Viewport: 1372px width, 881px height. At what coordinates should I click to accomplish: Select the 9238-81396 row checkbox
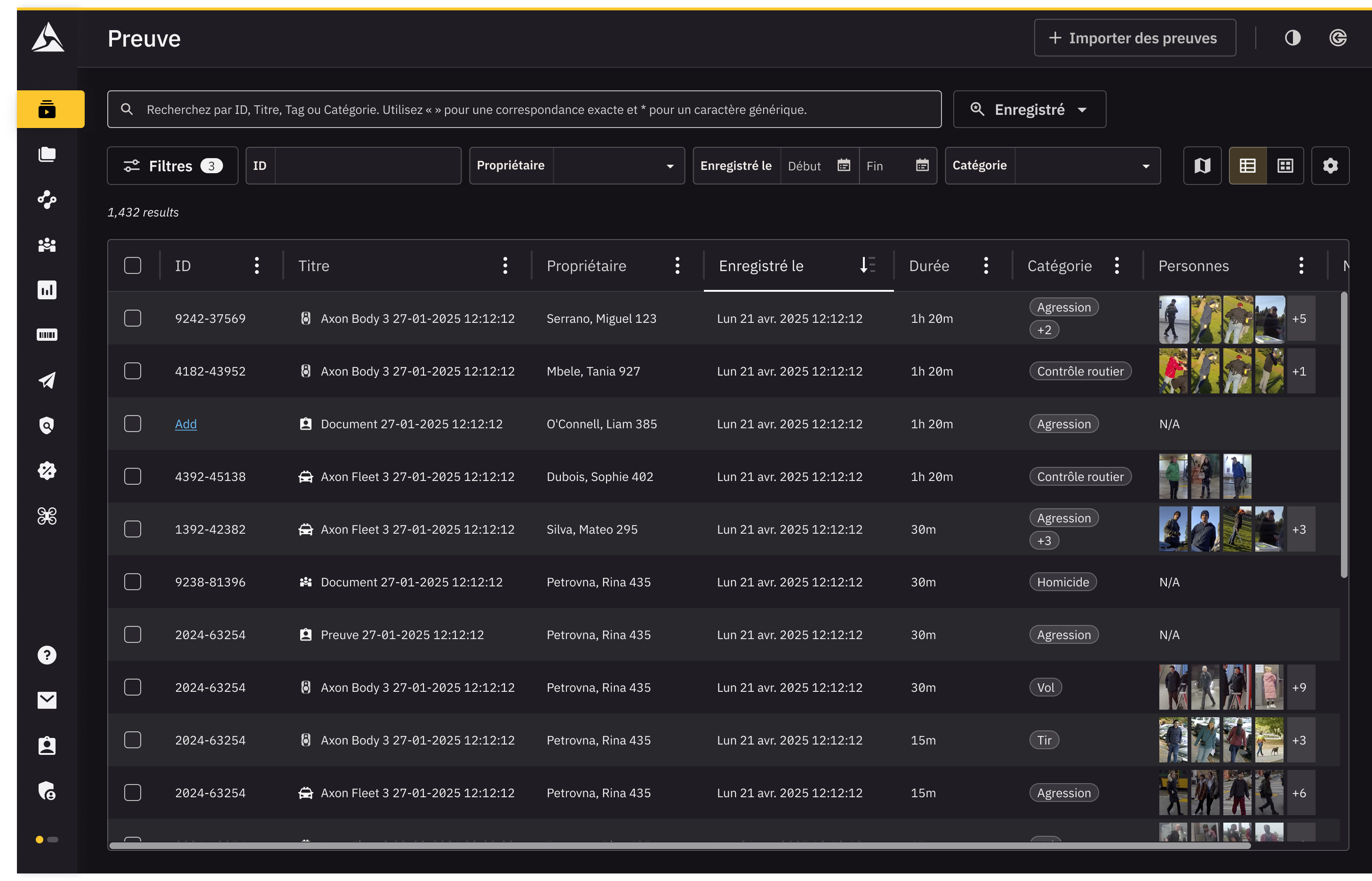coord(133,582)
